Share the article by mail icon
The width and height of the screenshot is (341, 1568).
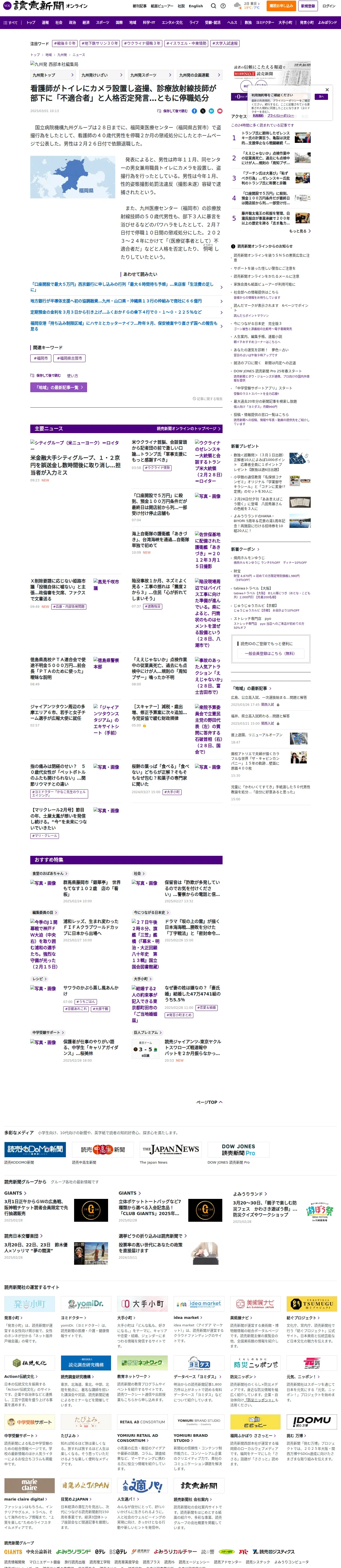click(x=220, y=111)
